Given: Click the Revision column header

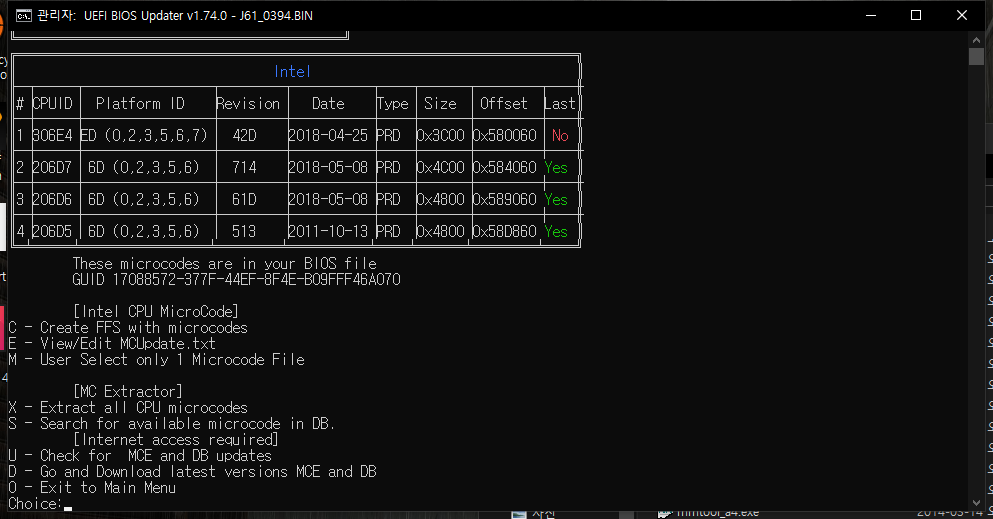Looking at the screenshot, I should click(248, 103).
